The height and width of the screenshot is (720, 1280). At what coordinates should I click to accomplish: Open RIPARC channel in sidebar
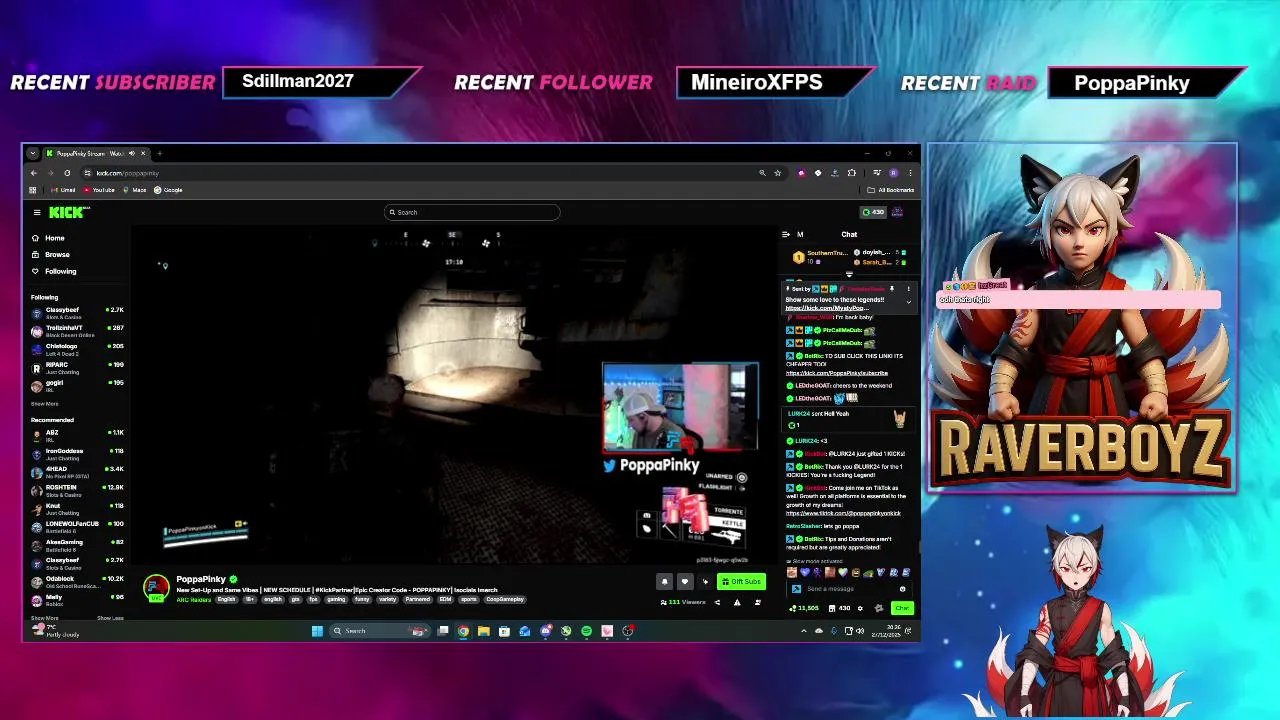pos(77,367)
